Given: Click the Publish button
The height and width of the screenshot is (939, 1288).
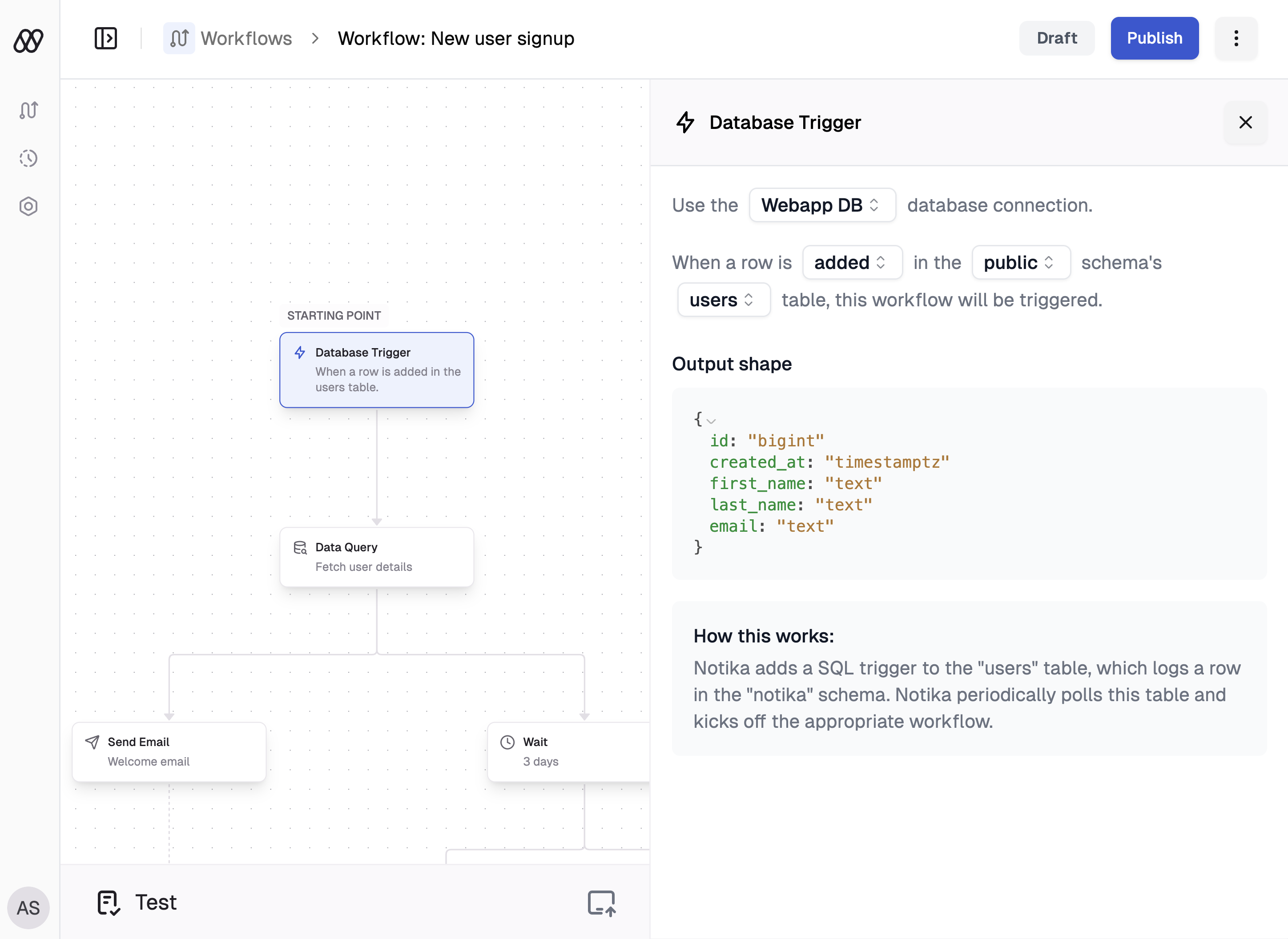Looking at the screenshot, I should click(1155, 38).
